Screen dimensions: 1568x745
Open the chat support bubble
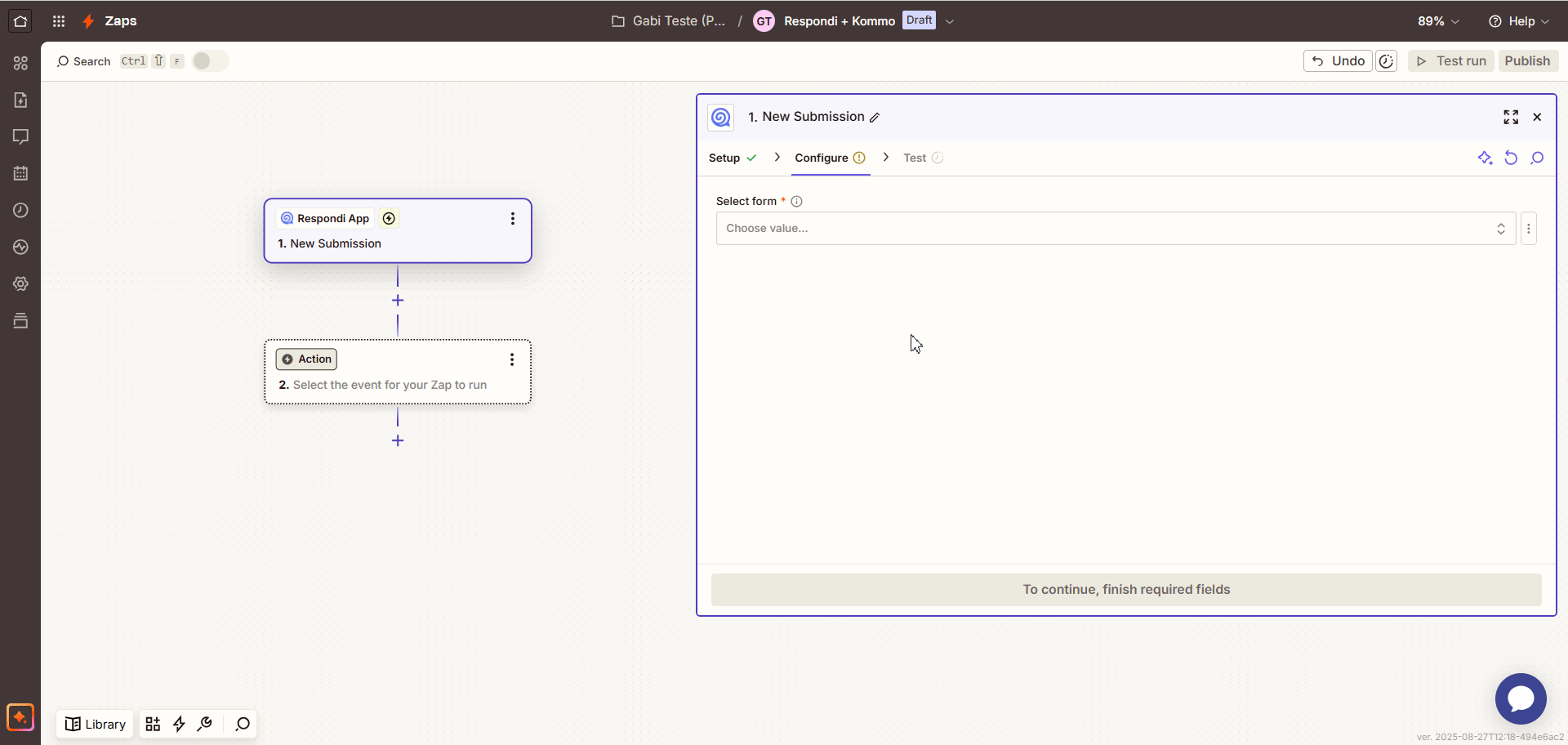tap(1521, 698)
